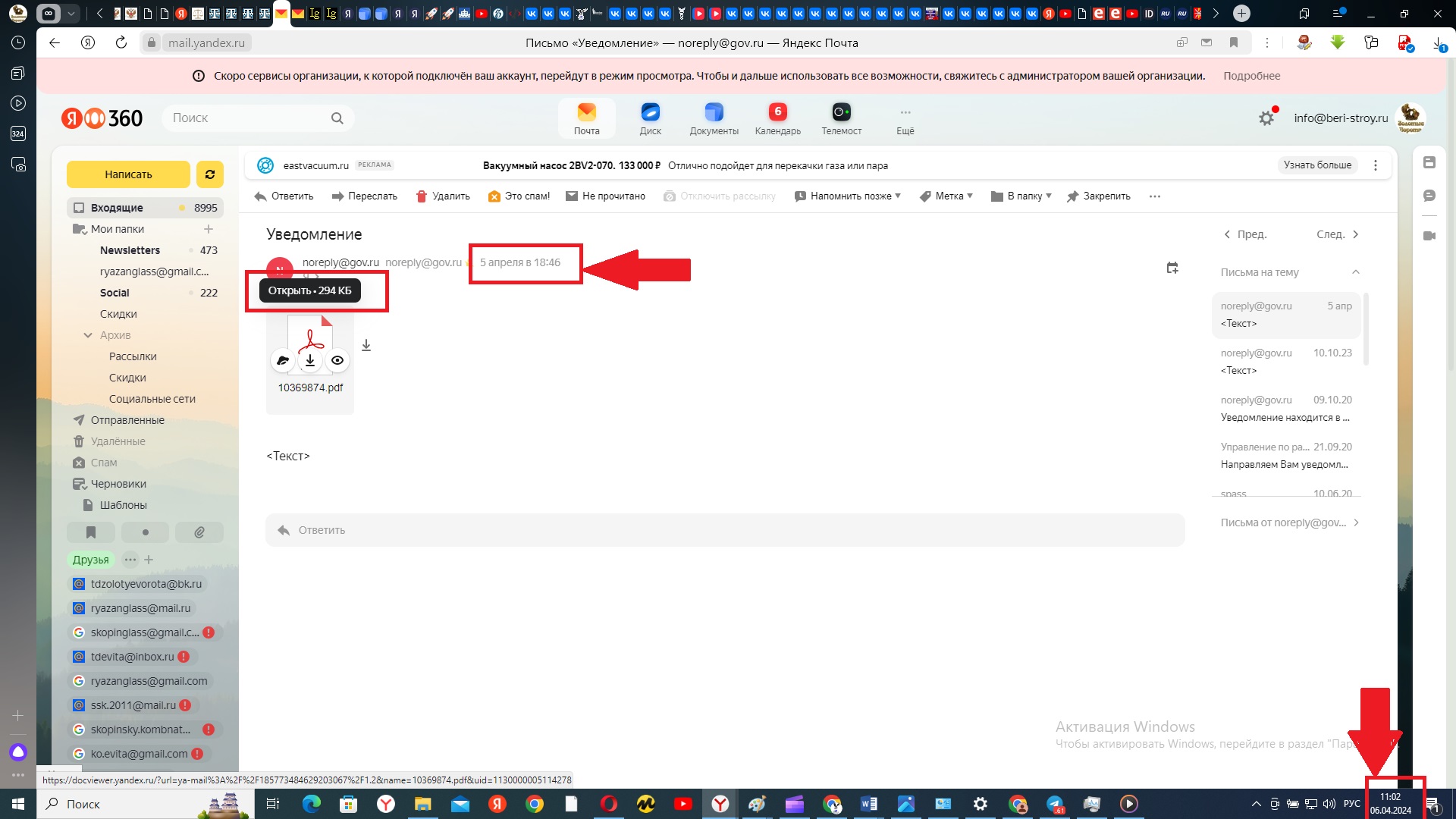
Task: Click Ответить in toolbar
Action: coord(284,196)
